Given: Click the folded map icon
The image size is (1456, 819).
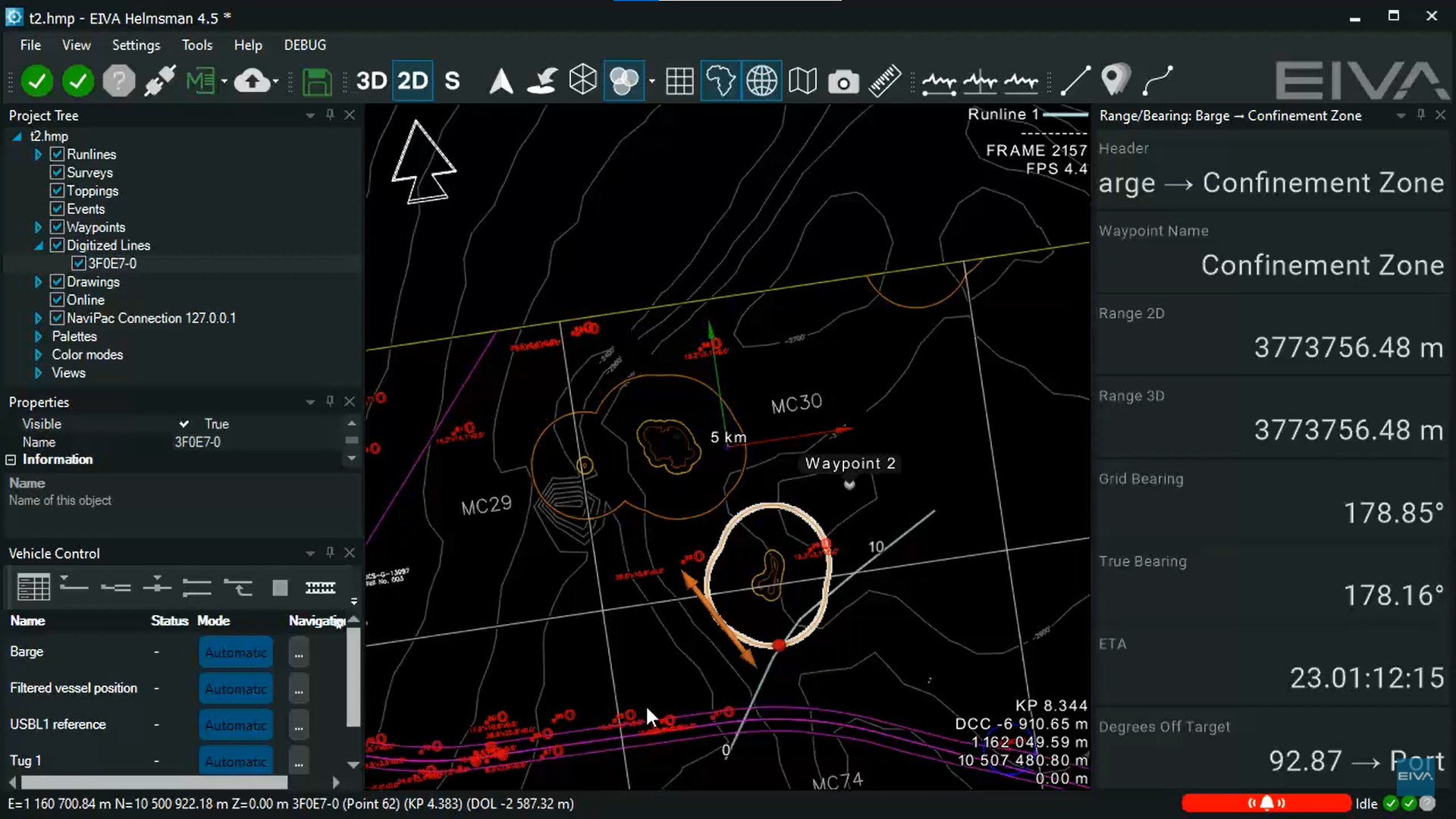Looking at the screenshot, I should pyautogui.click(x=802, y=80).
